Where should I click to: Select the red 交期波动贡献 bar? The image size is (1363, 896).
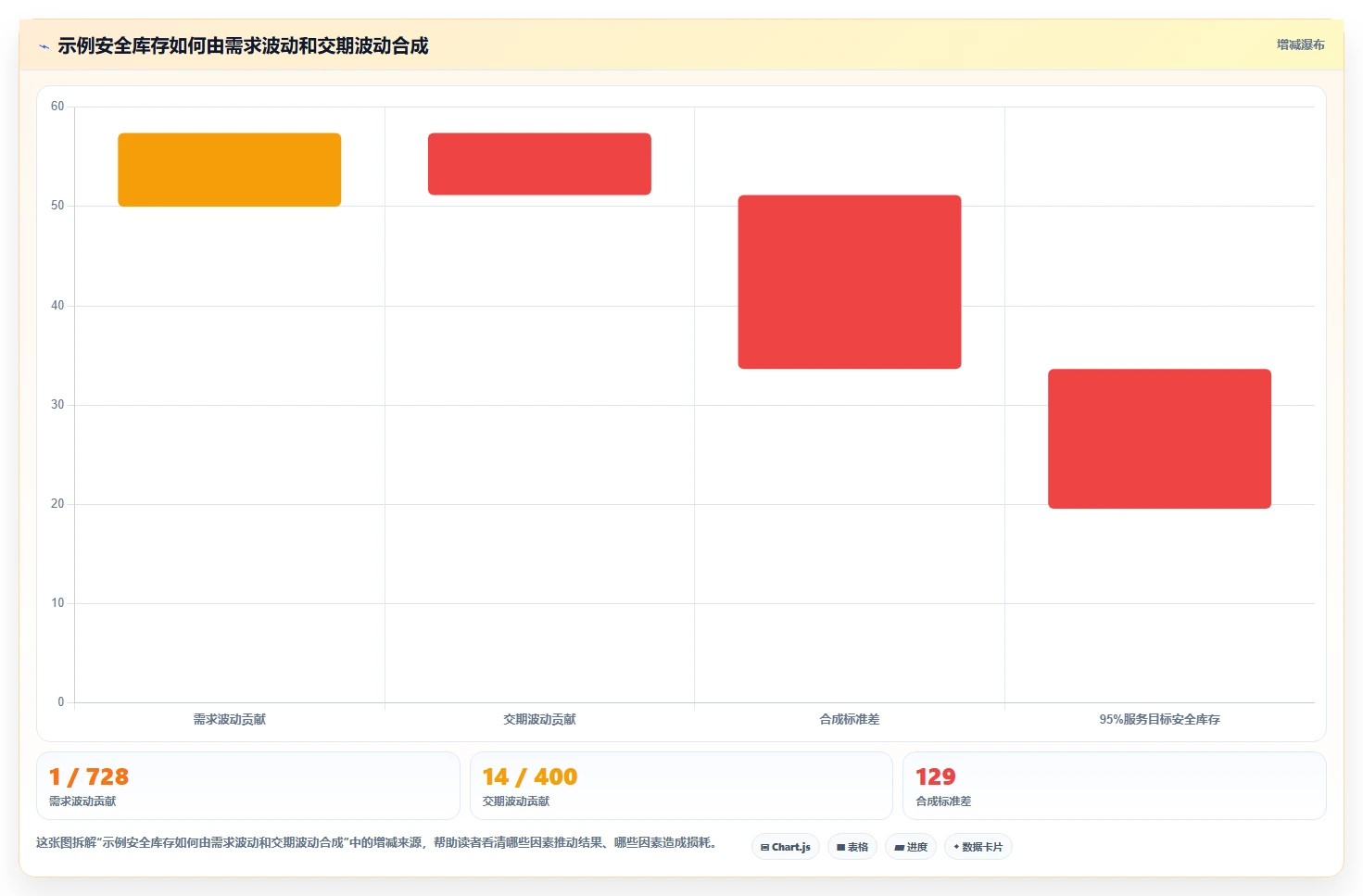539,164
